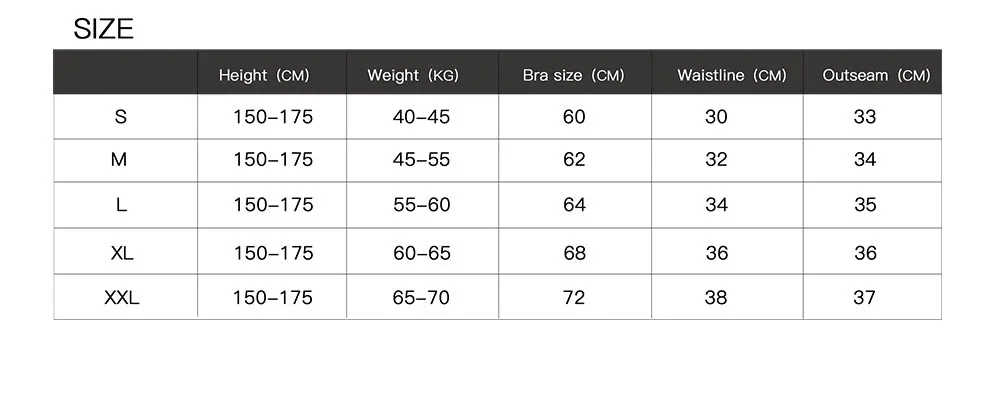Select the Weight (KG) column header

tap(412, 76)
